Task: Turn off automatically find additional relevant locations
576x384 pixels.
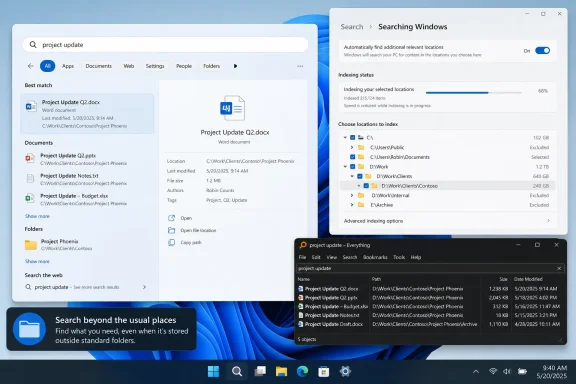Action: click(x=542, y=50)
